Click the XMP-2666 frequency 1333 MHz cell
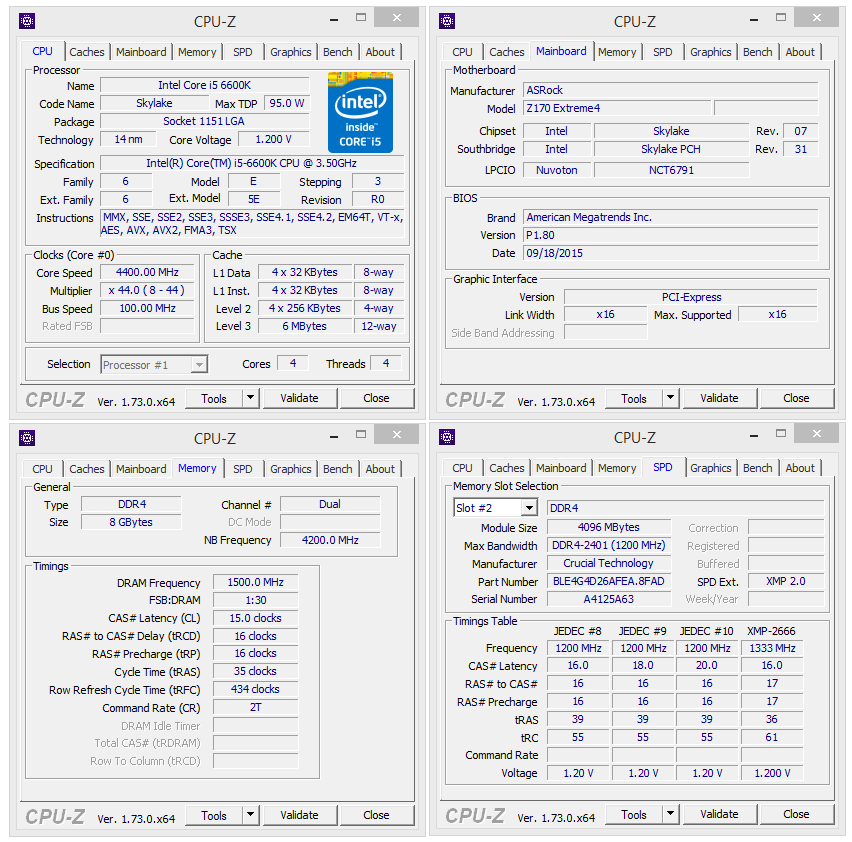Image resolution: width=852 pixels, height=842 pixels. [x=772, y=648]
